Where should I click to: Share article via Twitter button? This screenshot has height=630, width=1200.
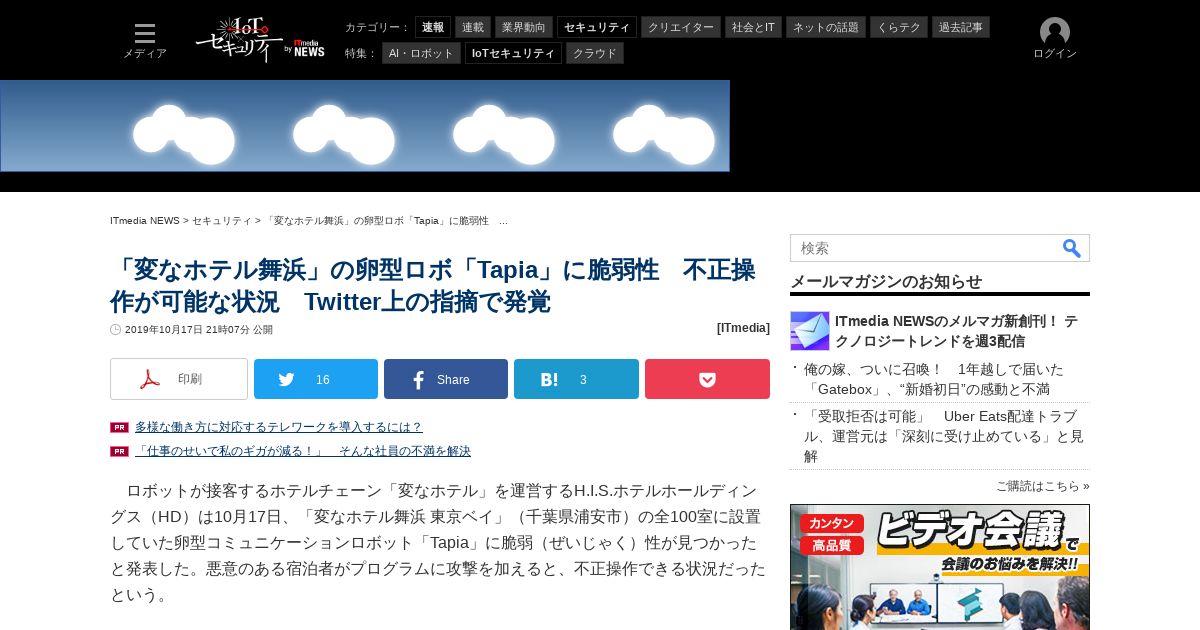pyautogui.click(x=316, y=379)
